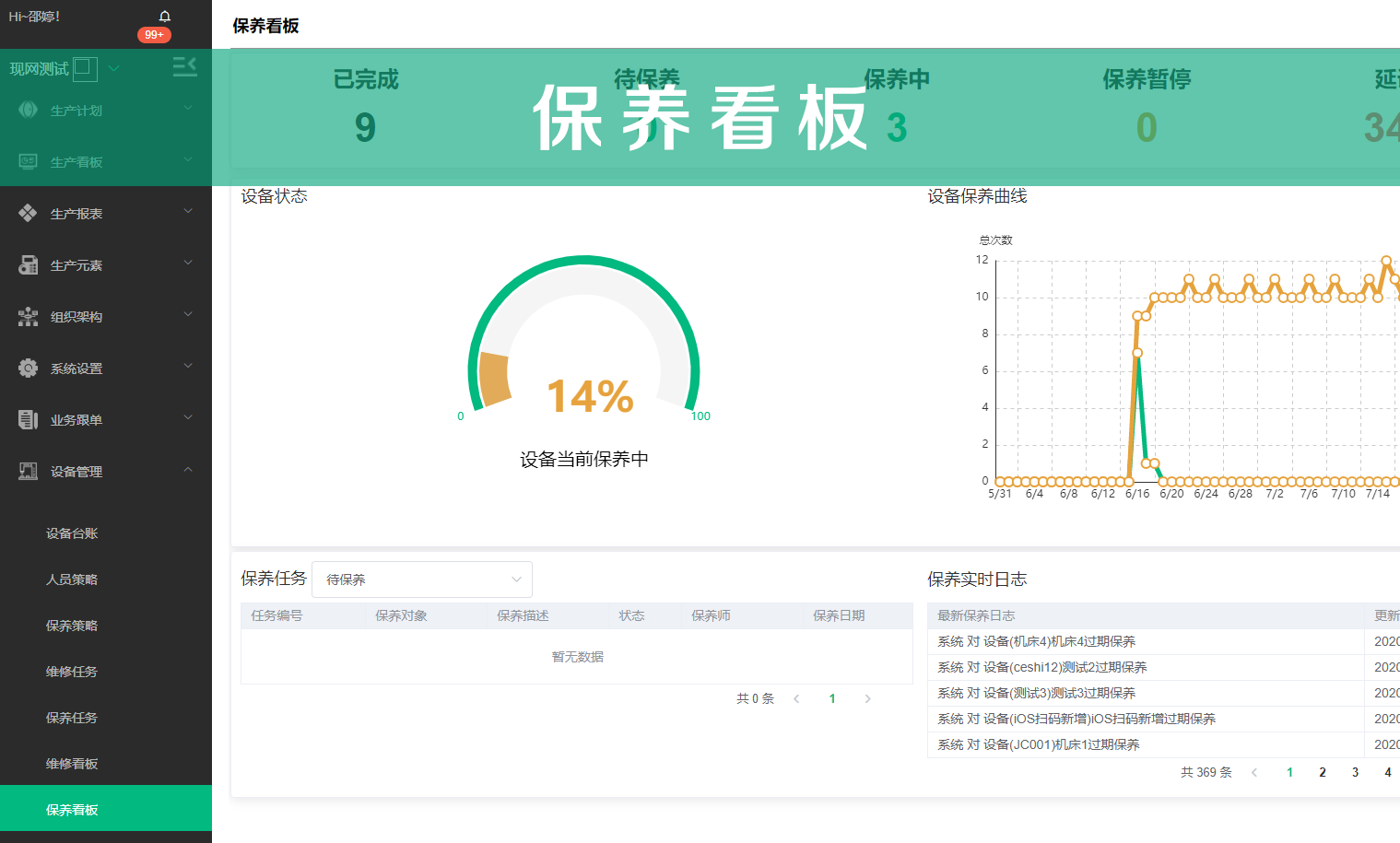Open the 待保养 task filter dropdown
This screenshot has height=843, width=1400.
(x=422, y=580)
